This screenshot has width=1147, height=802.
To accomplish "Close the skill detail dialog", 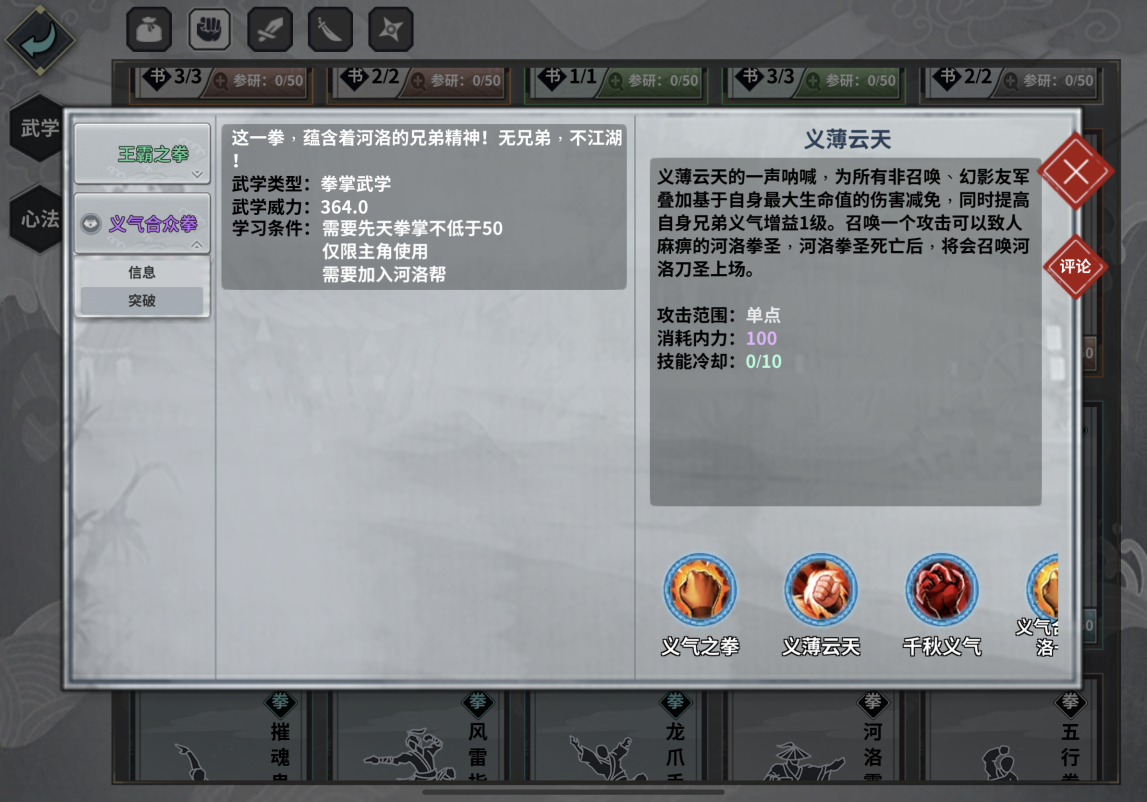I will coord(1075,172).
